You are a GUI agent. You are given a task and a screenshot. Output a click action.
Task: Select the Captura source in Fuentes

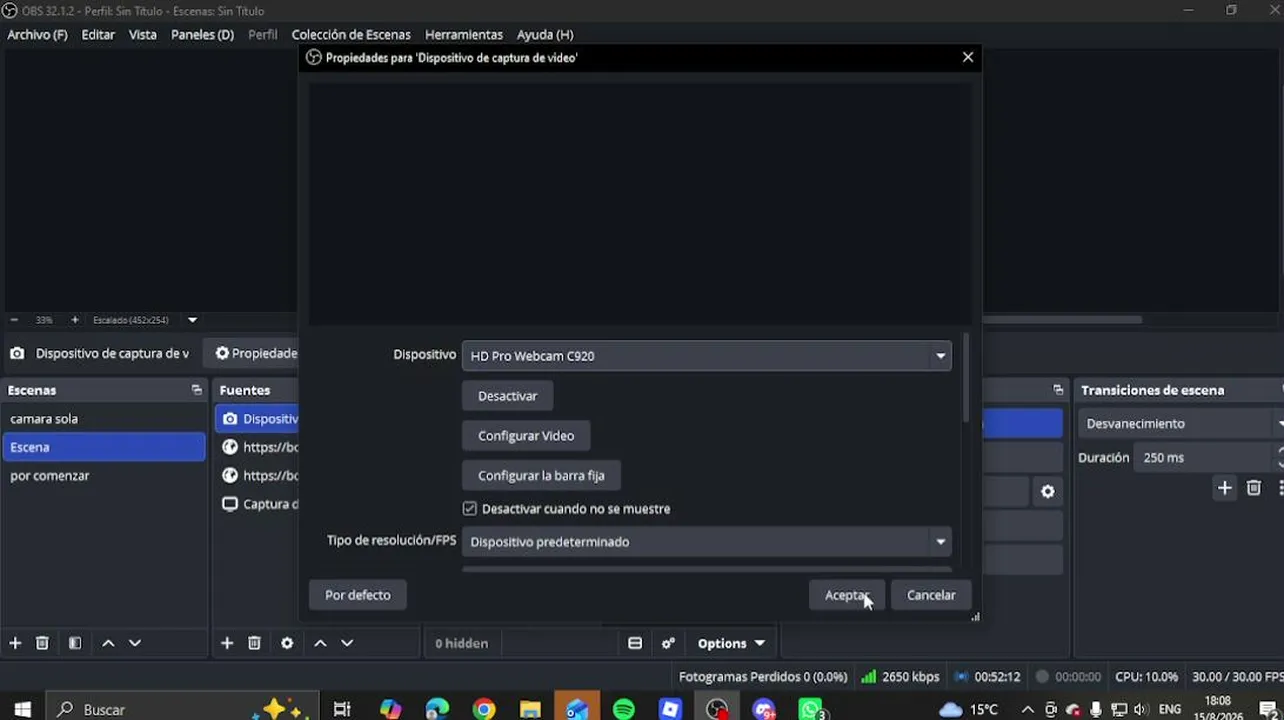coord(257,504)
